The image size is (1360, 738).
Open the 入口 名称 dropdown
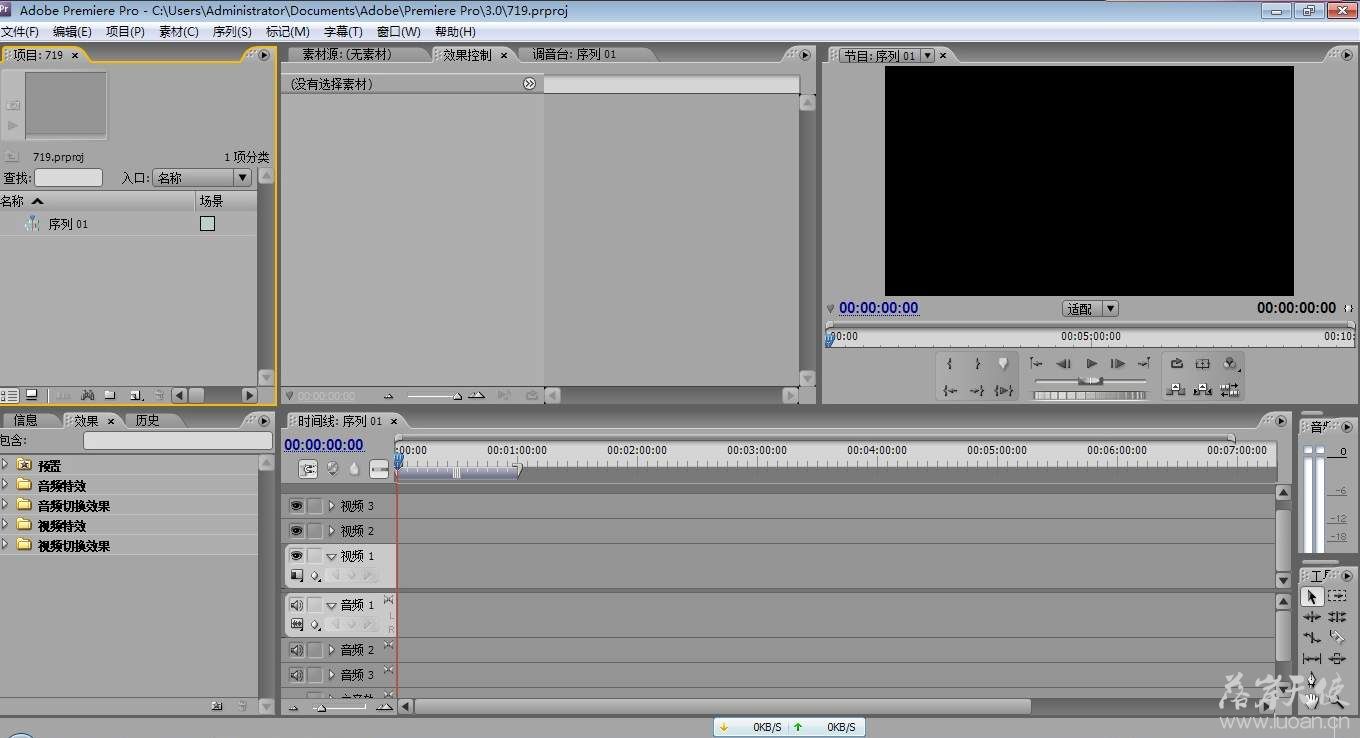point(202,178)
